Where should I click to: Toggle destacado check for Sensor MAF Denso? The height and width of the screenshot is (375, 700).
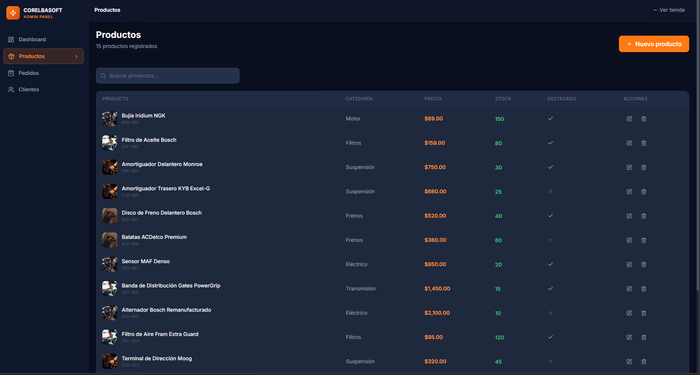click(x=550, y=264)
